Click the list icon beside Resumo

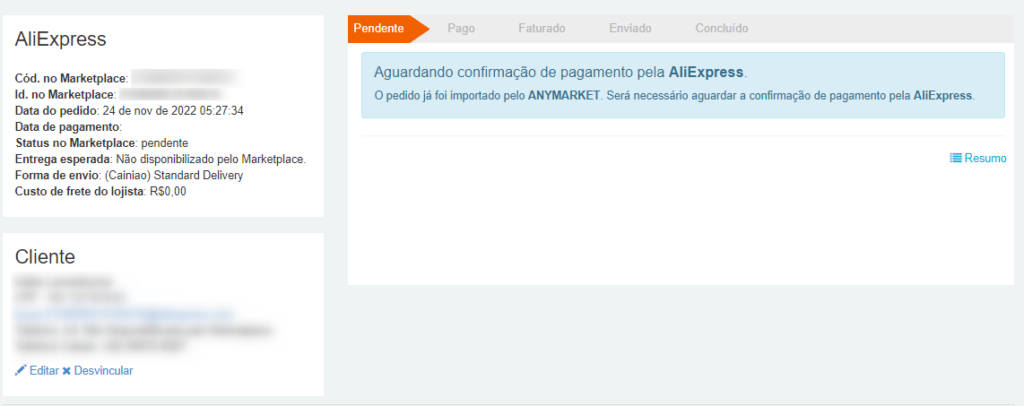coord(955,158)
